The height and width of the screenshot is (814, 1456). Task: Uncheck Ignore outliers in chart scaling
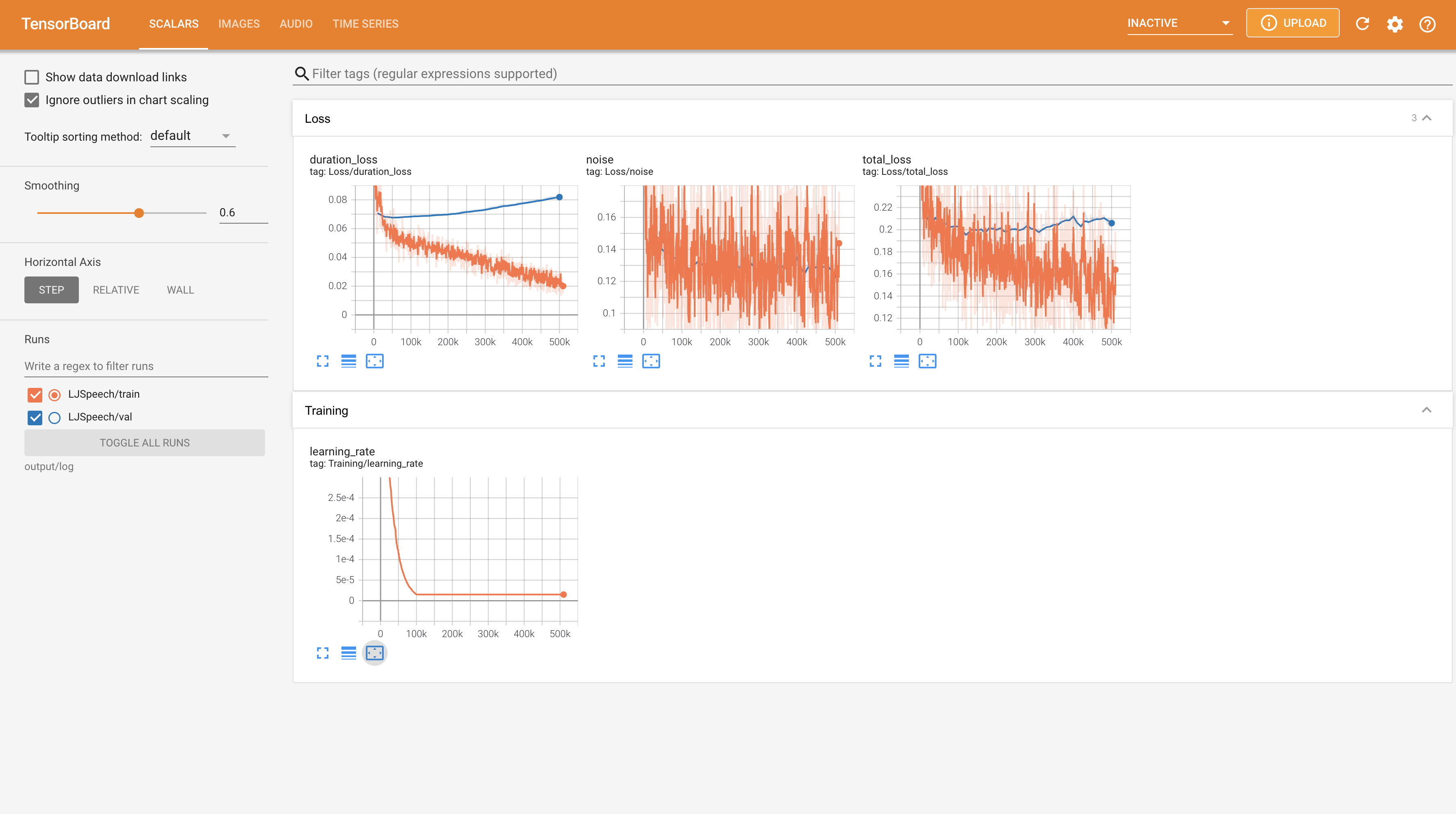[32, 100]
